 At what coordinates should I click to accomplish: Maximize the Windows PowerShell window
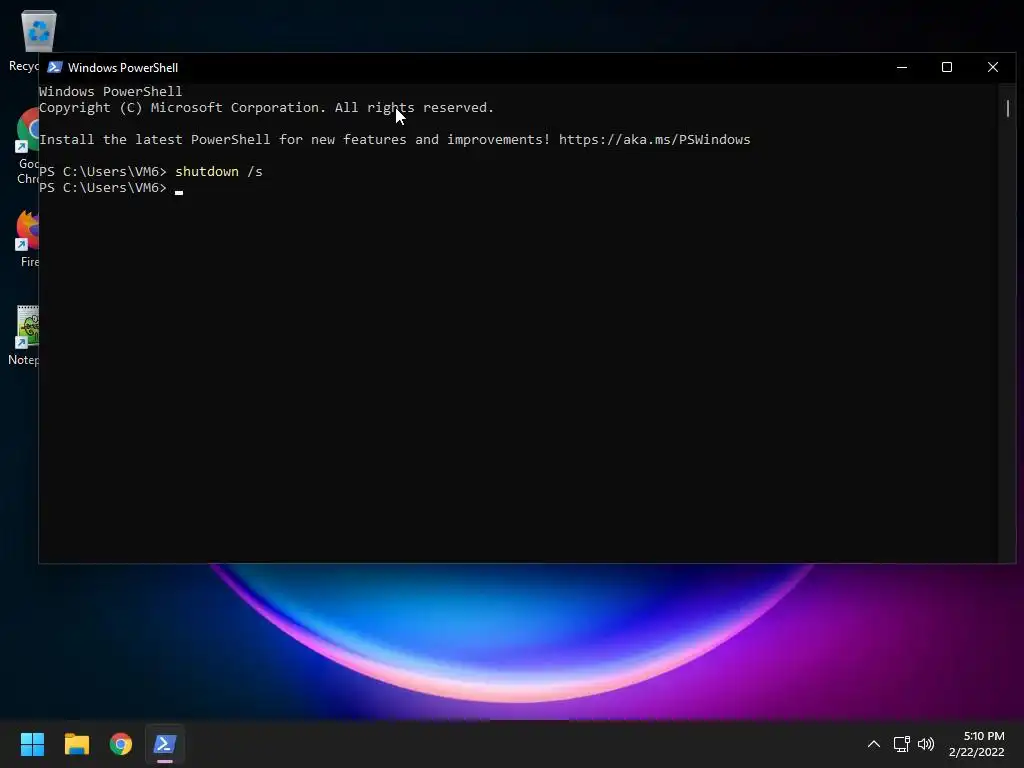(x=947, y=67)
